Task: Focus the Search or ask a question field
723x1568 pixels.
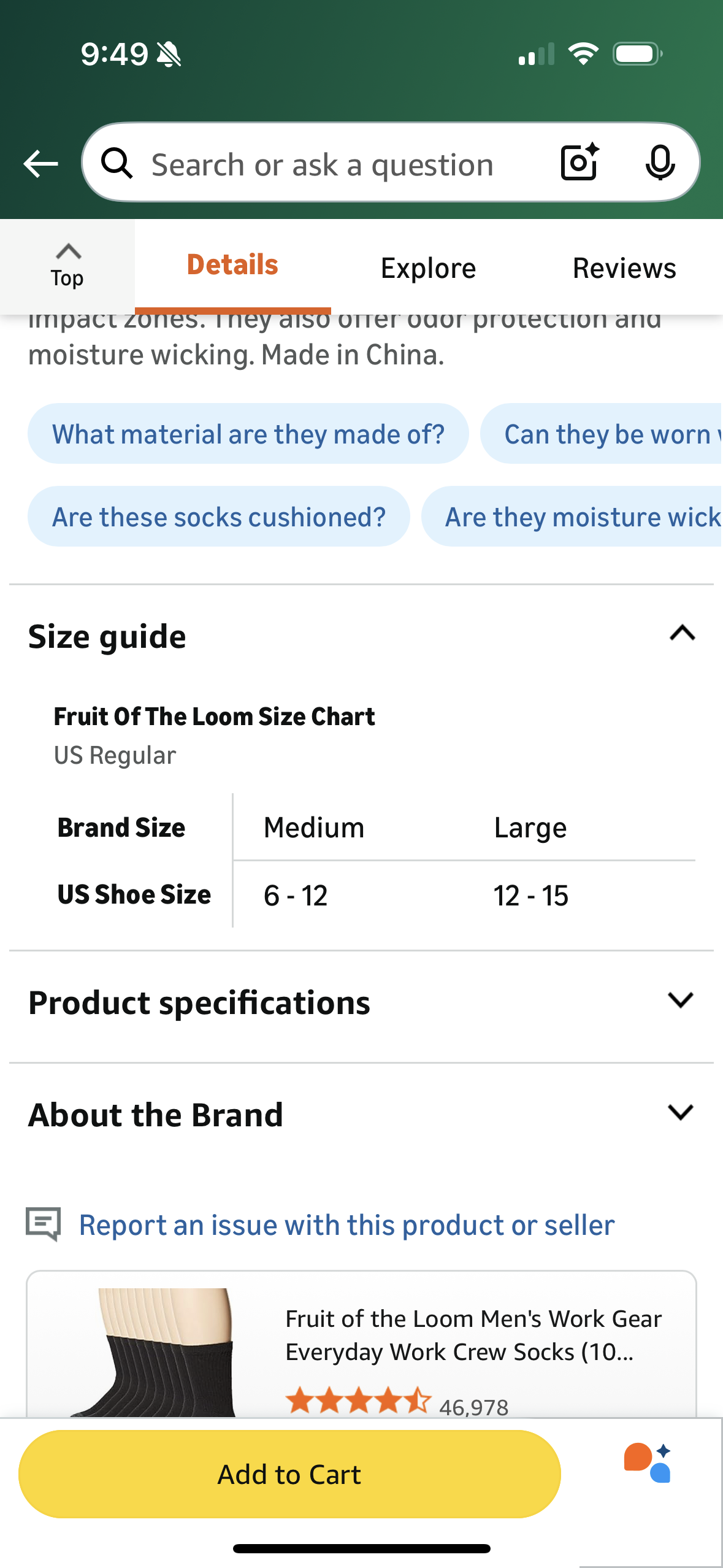Action: tap(322, 165)
